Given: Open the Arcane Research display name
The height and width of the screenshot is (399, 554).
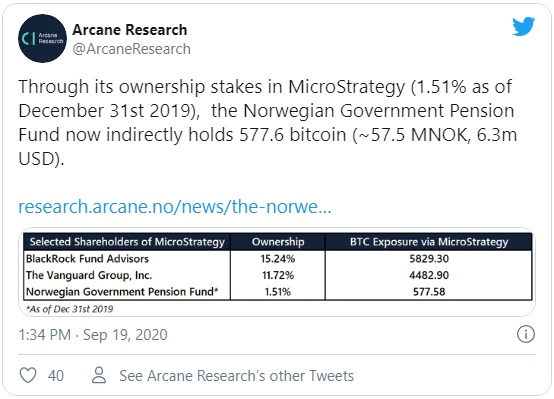Looking at the screenshot, I should pos(130,30).
